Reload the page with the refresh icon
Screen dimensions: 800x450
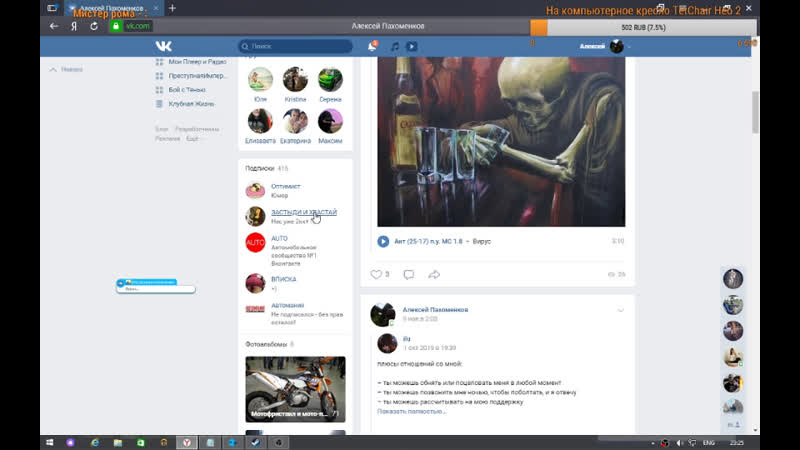coord(94,26)
